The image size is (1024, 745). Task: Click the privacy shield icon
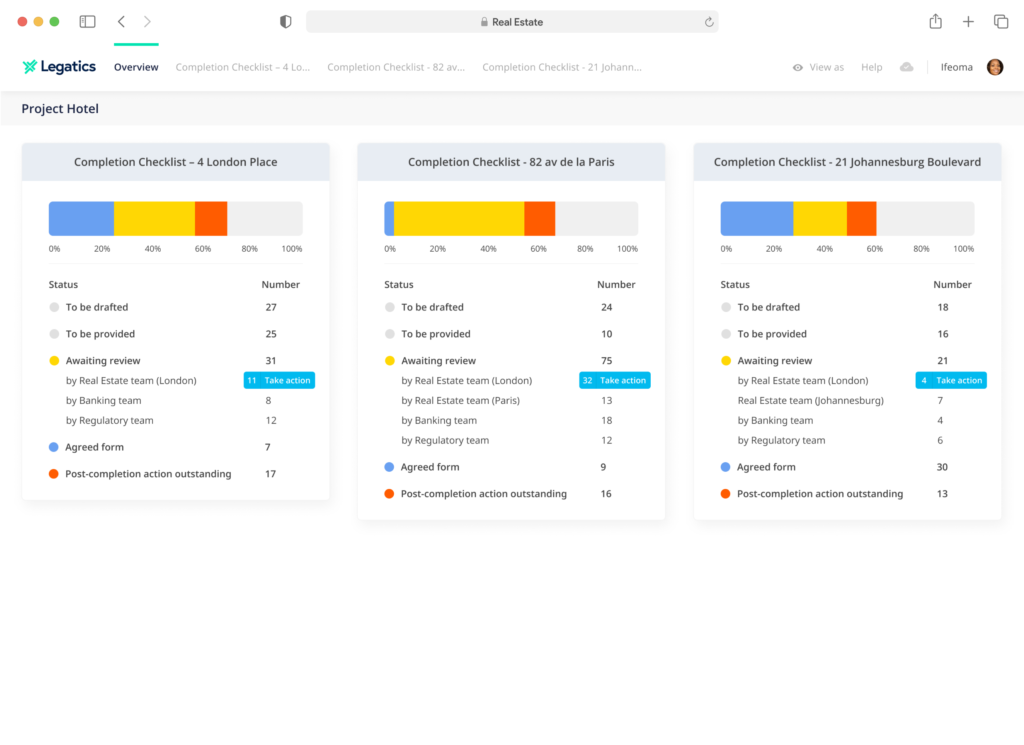(x=286, y=21)
